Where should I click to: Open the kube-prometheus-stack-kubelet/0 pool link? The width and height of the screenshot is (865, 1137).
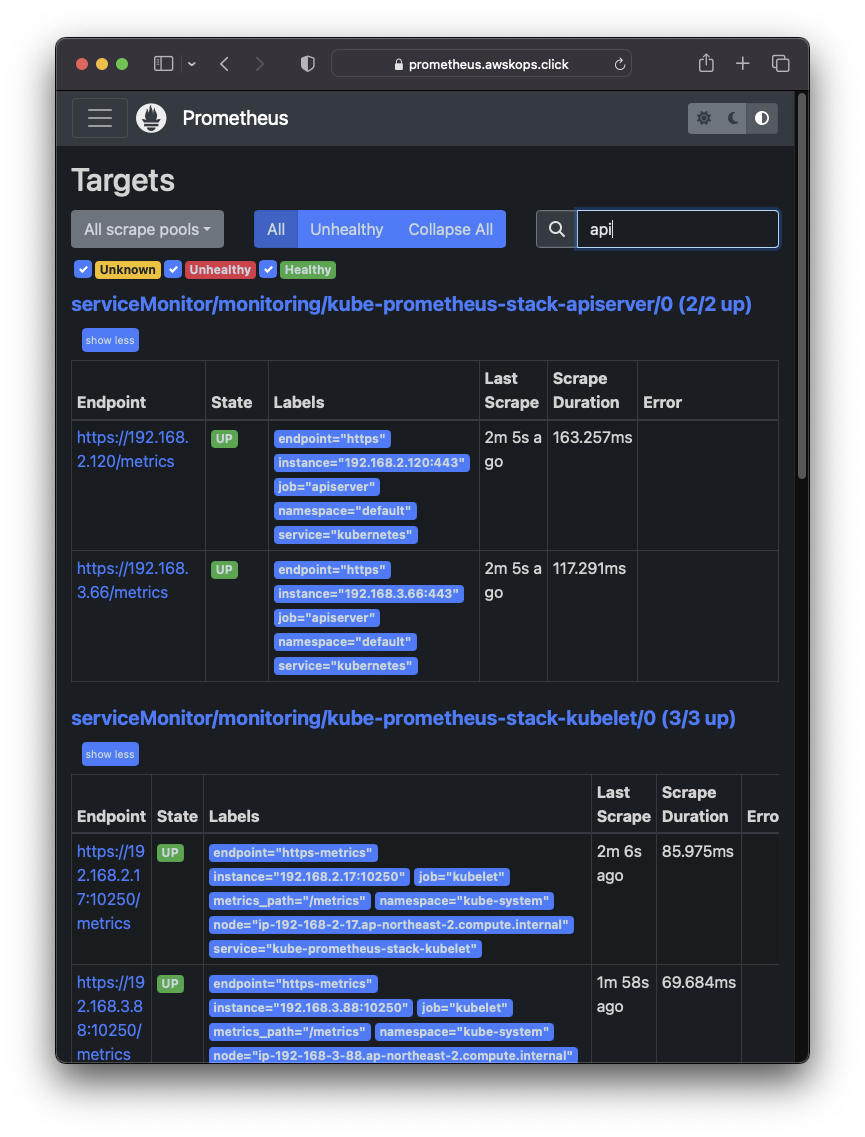pos(403,718)
